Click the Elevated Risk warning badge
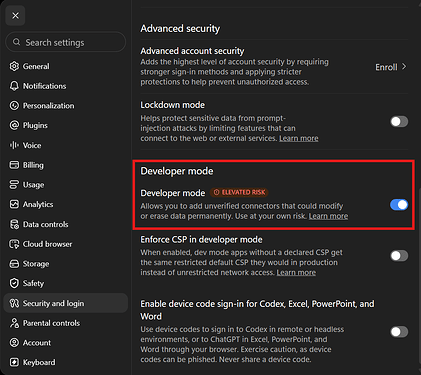The image size is (421, 375). pos(239,192)
